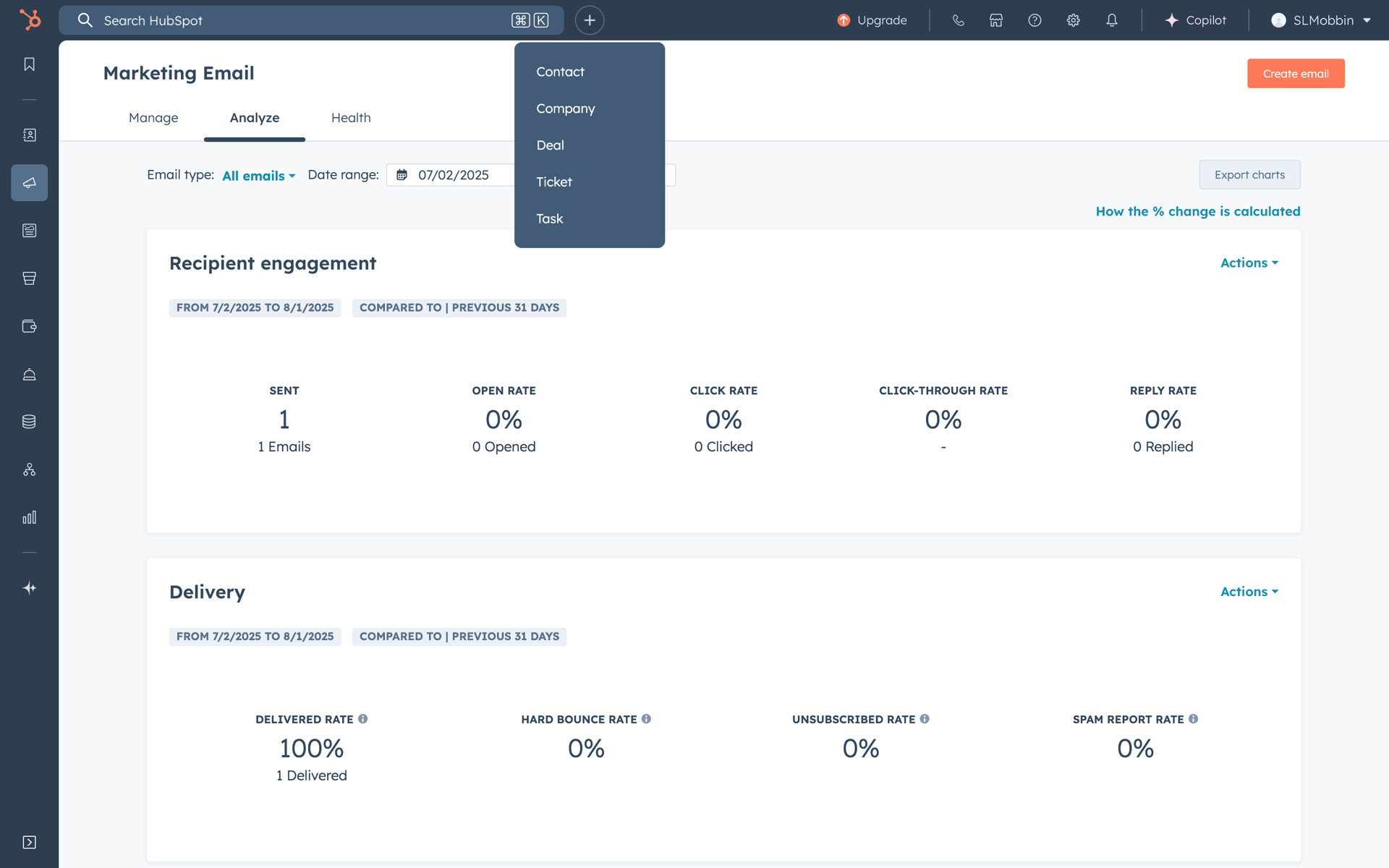The width and height of the screenshot is (1389, 868).
Task: Switch to the Health tab
Action: [x=351, y=118]
